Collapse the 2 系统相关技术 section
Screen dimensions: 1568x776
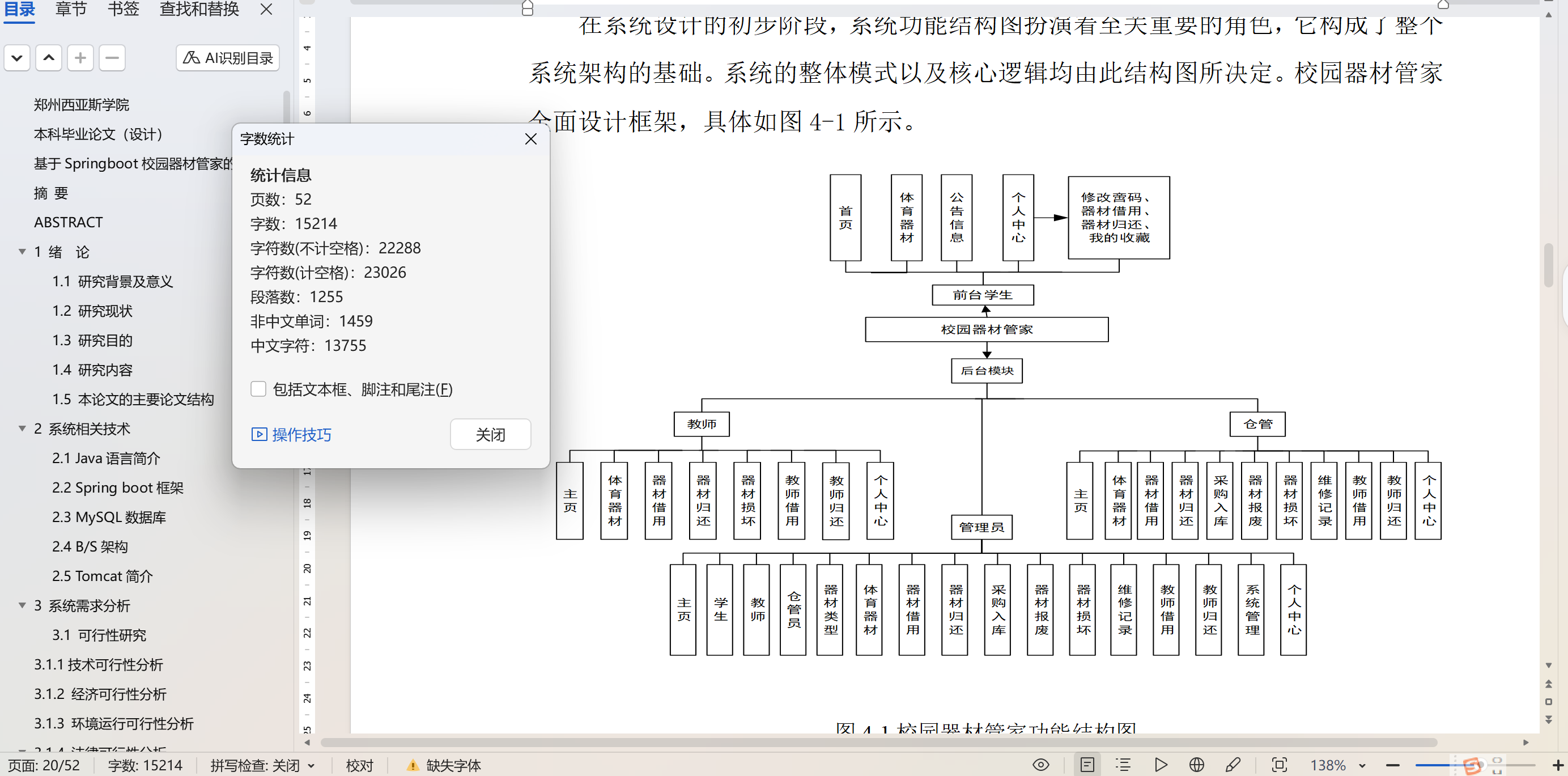pyautogui.click(x=23, y=429)
